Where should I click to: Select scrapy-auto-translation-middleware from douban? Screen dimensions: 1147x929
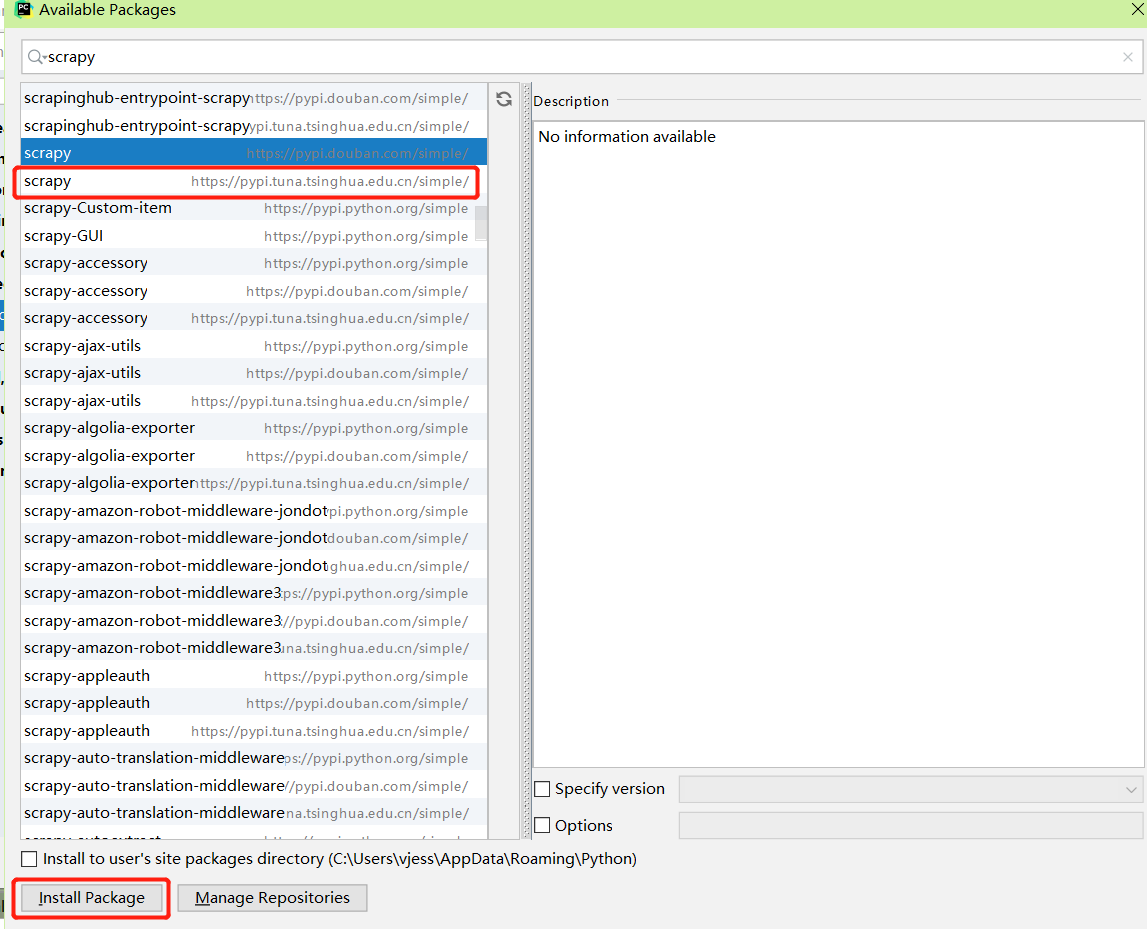254,786
